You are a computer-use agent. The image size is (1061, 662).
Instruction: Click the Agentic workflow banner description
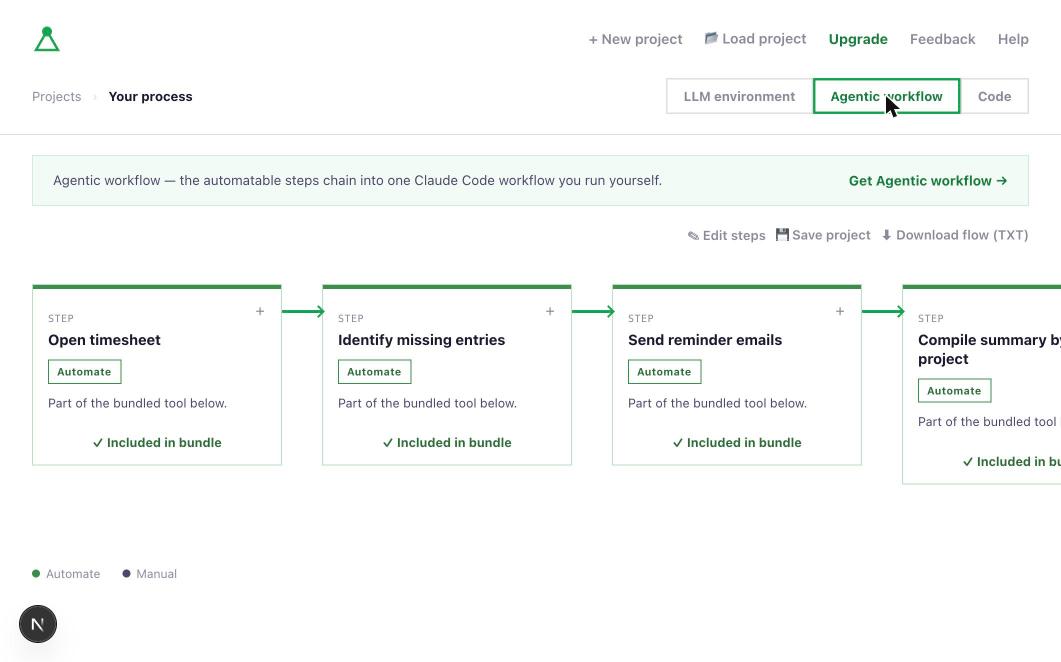(x=357, y=181)
